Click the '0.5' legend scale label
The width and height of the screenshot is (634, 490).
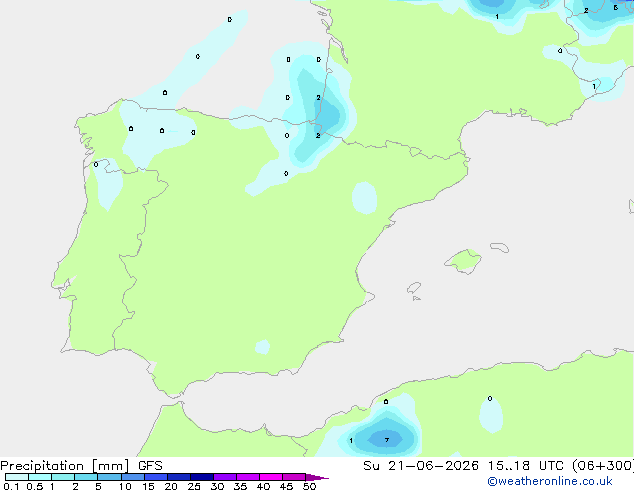click(x=34, y=486)
